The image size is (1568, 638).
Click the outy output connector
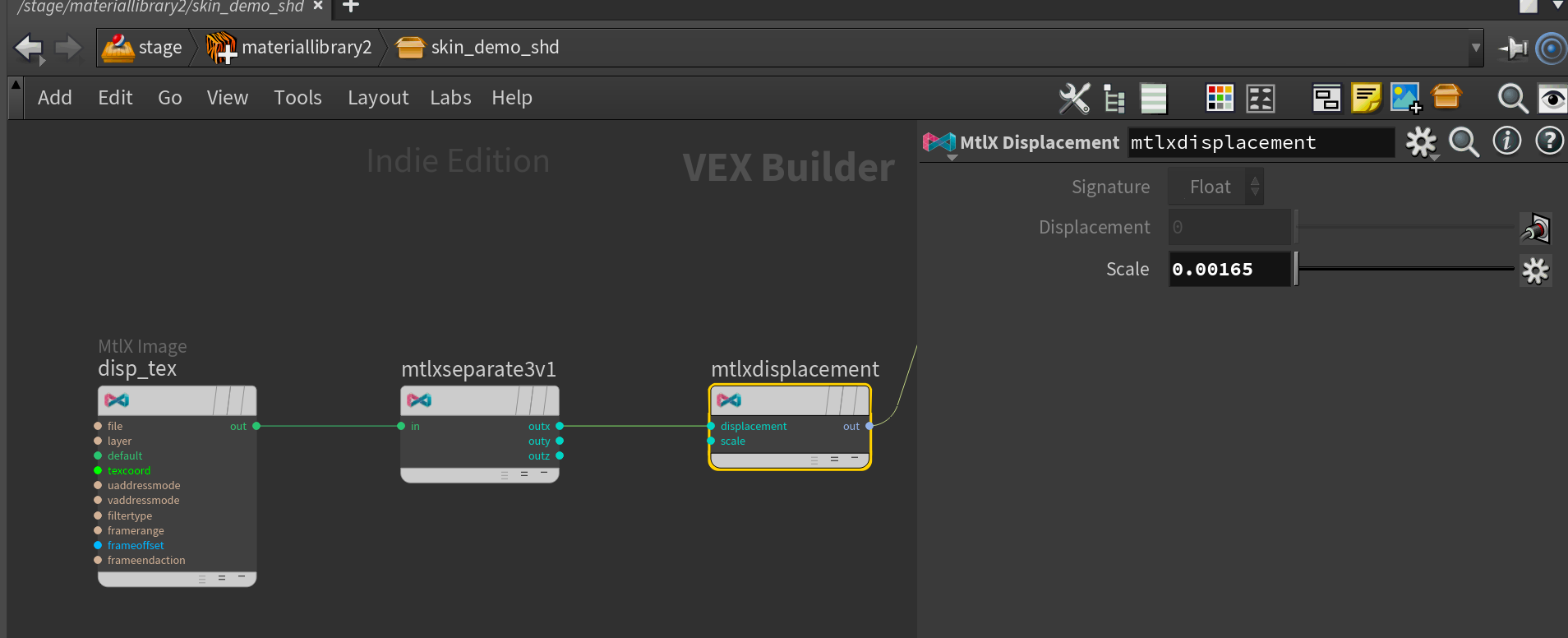560,442
